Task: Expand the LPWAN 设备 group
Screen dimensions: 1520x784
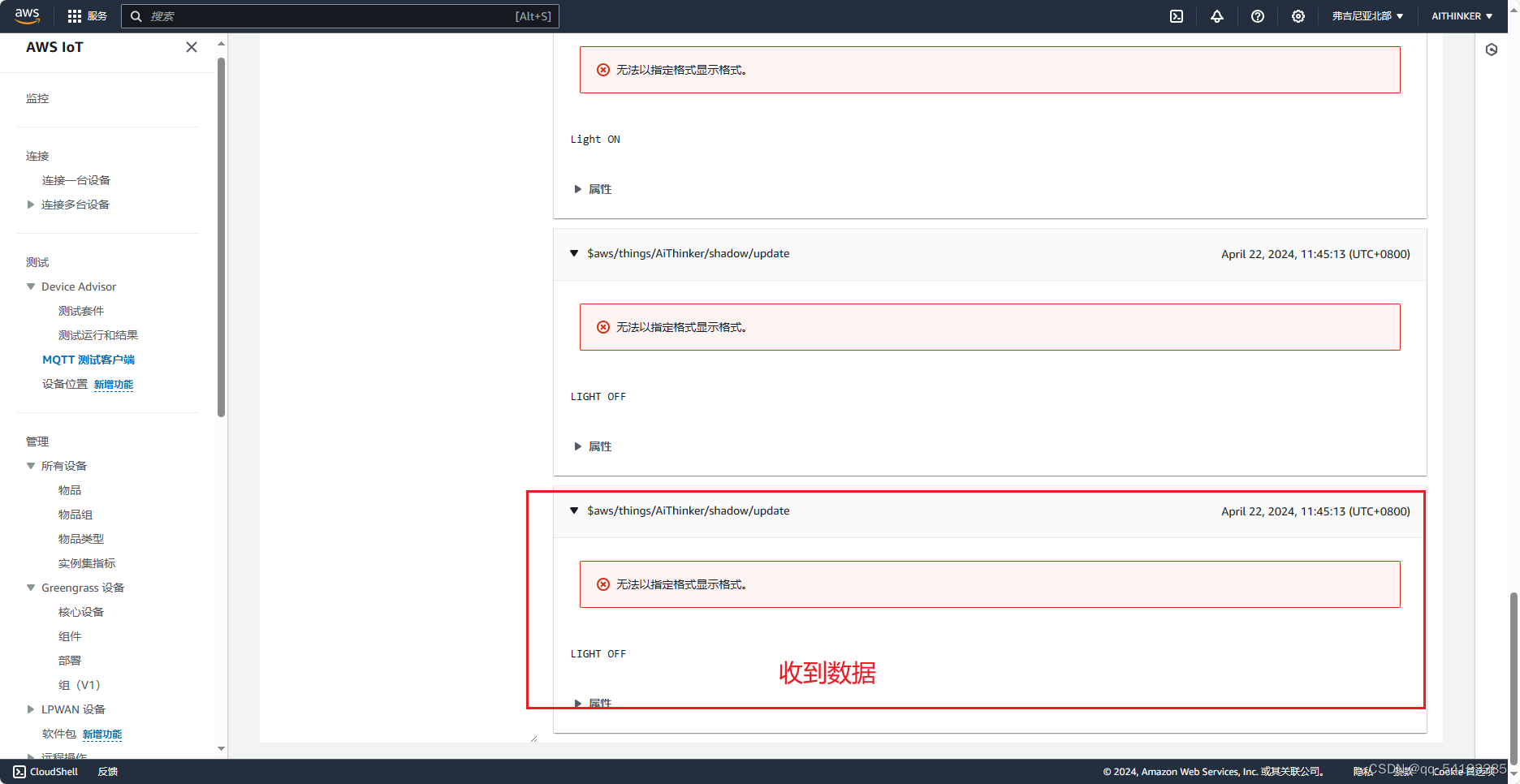Action: pos(31,709)
